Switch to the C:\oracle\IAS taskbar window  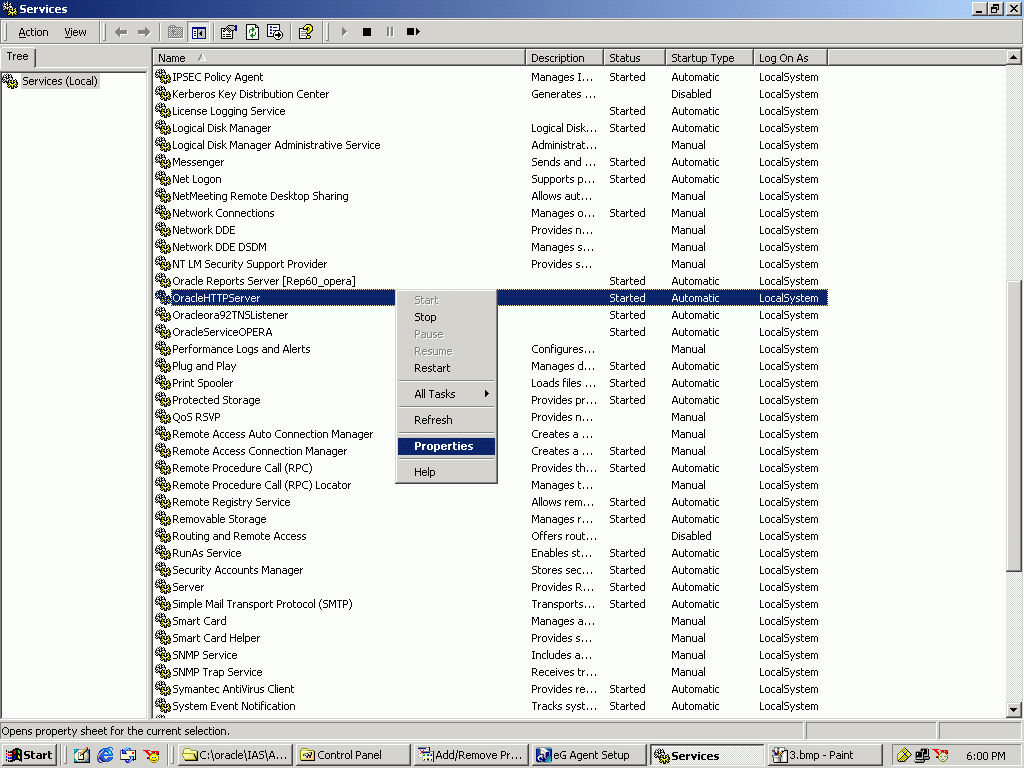tap(234, 755)
